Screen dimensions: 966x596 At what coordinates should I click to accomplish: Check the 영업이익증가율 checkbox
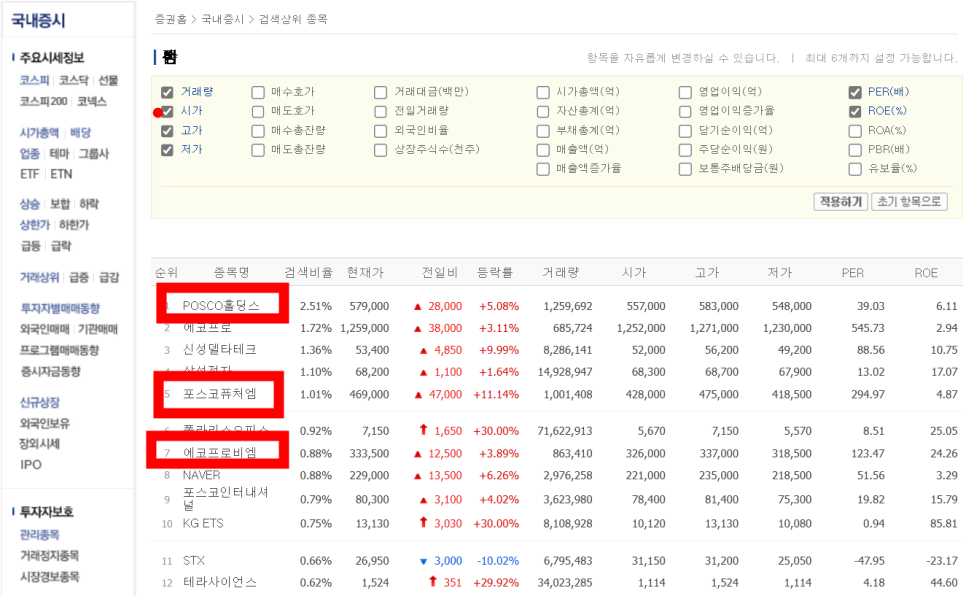tap(685, 112)
